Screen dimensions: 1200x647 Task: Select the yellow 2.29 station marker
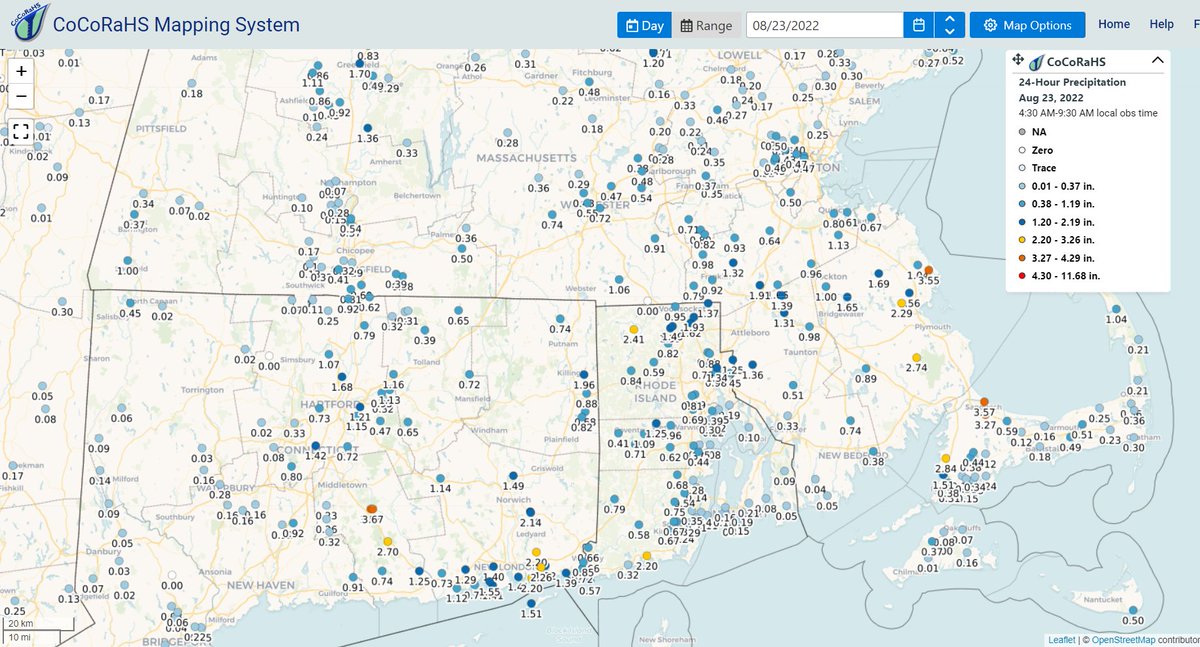pos(902,302)
